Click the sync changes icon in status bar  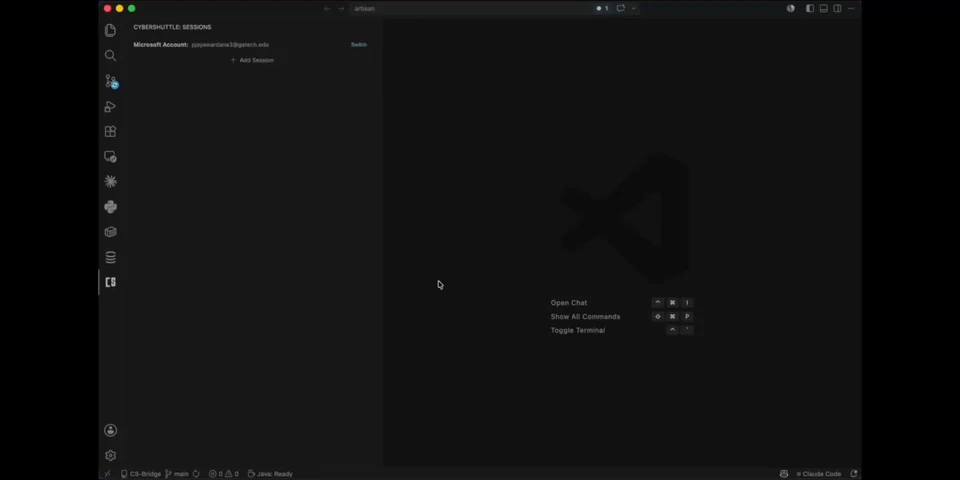[196, 474]
